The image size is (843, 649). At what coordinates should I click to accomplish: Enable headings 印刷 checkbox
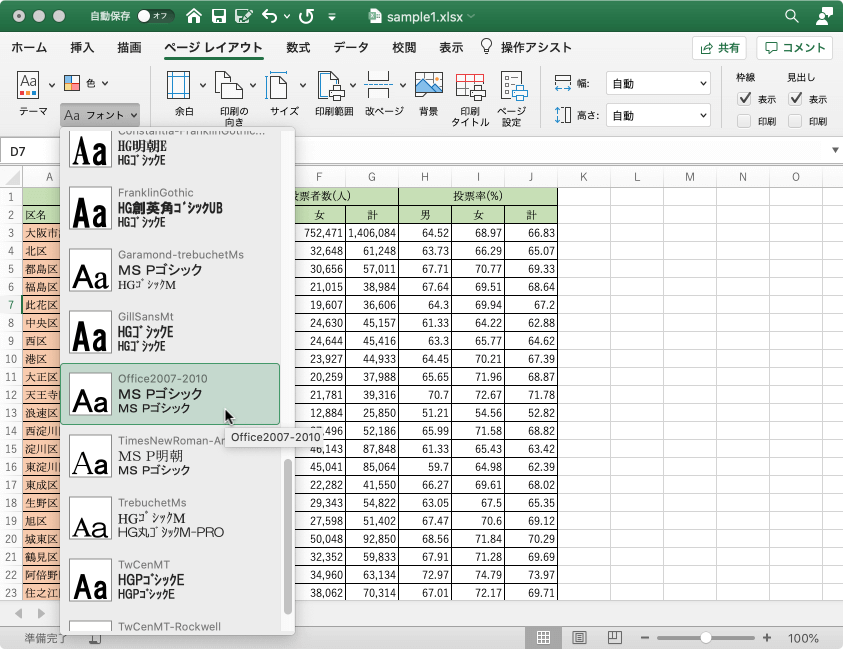[795, 121]
